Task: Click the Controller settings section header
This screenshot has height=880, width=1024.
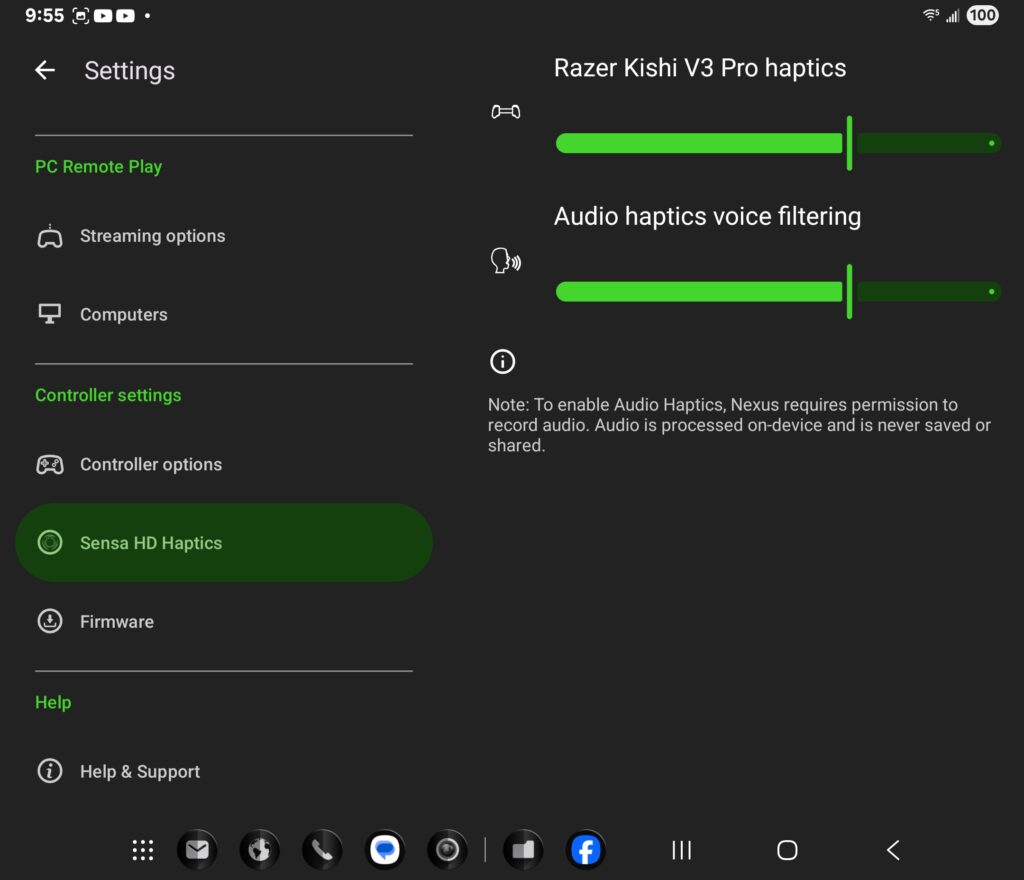Action: coord(108,395)
